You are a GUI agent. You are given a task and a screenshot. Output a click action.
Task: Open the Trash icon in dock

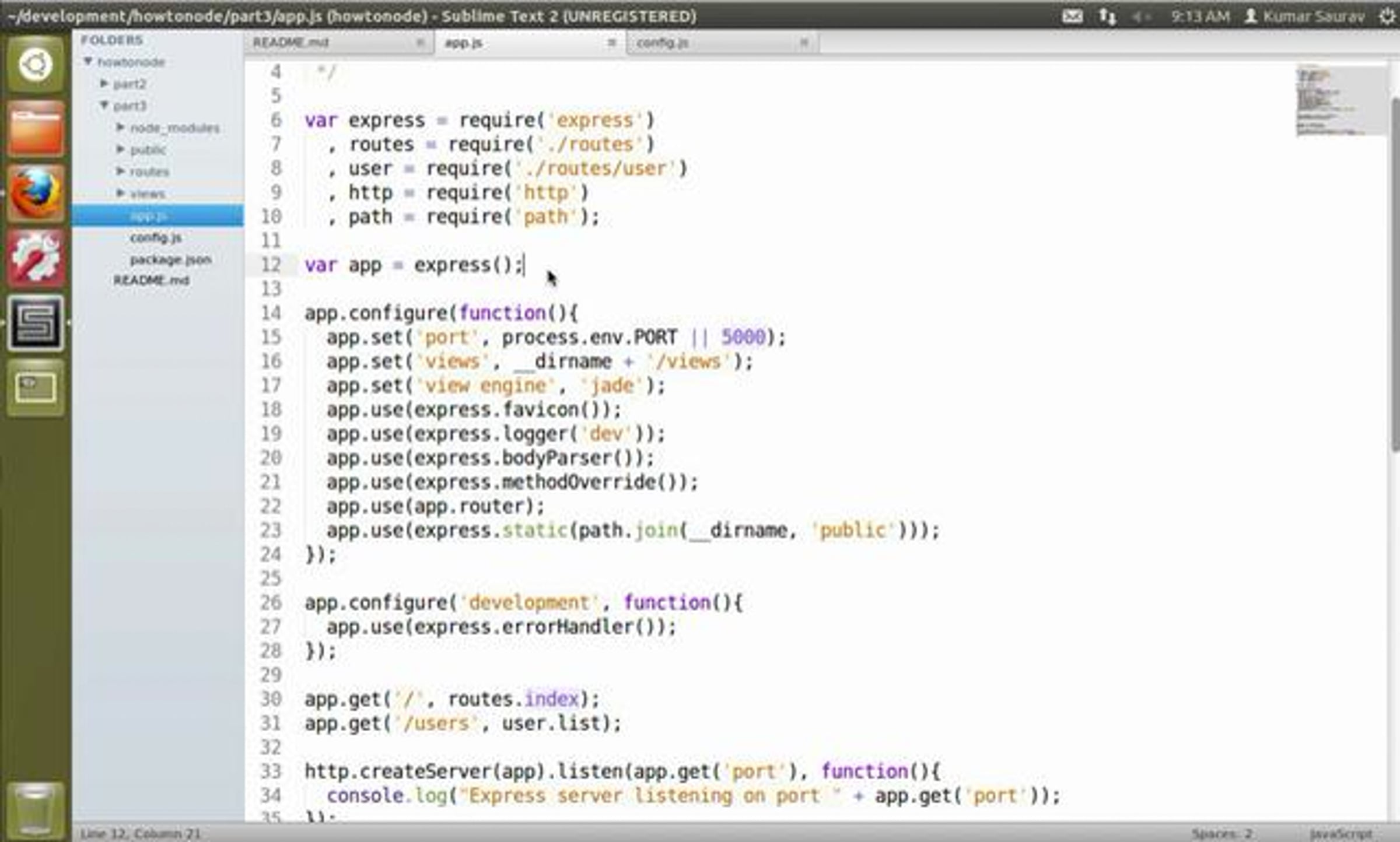[x=35, y=811]
